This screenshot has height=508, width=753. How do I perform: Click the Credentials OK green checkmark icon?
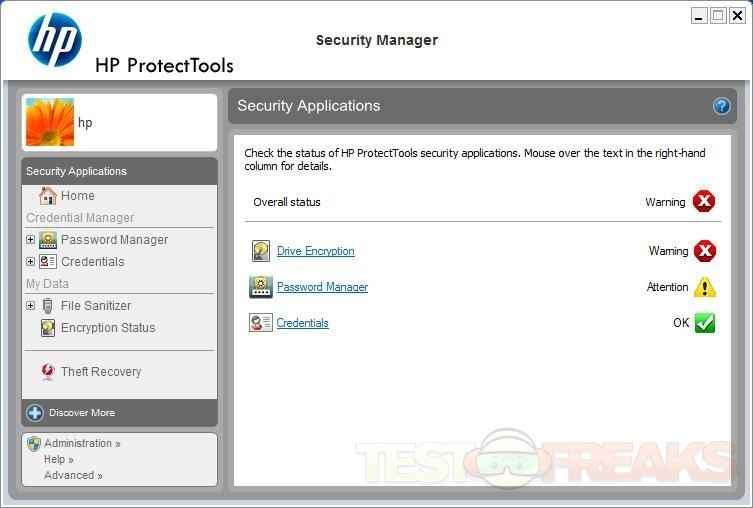705,323
